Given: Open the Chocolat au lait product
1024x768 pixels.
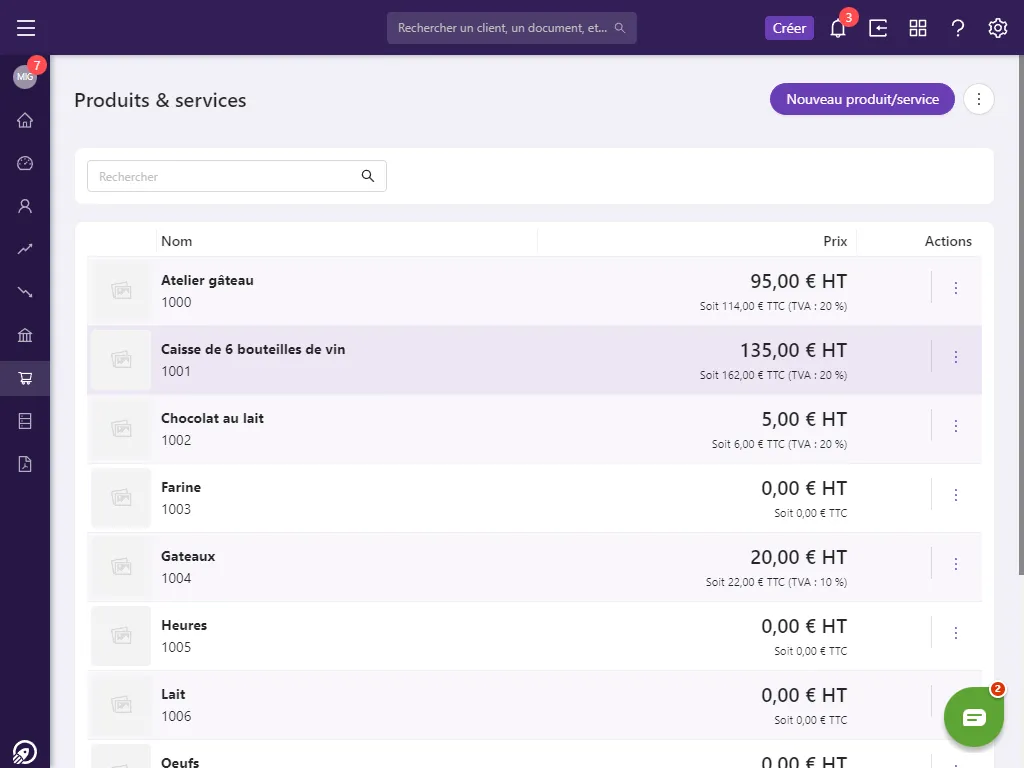Looking at the screenshot, I should click(212, 418).
